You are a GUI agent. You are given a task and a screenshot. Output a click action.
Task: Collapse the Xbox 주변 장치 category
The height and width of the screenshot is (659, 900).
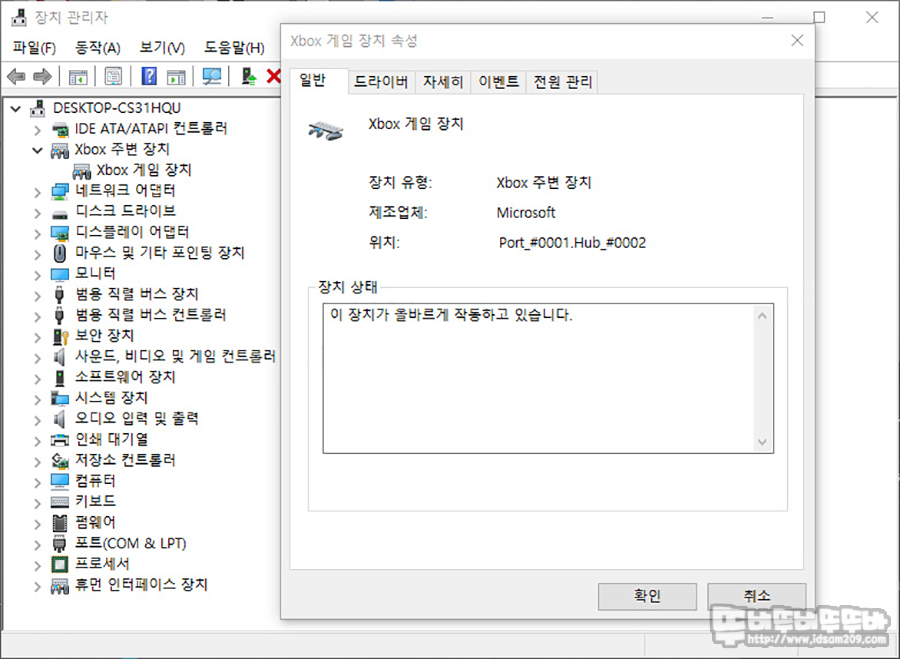click(37, 150)
